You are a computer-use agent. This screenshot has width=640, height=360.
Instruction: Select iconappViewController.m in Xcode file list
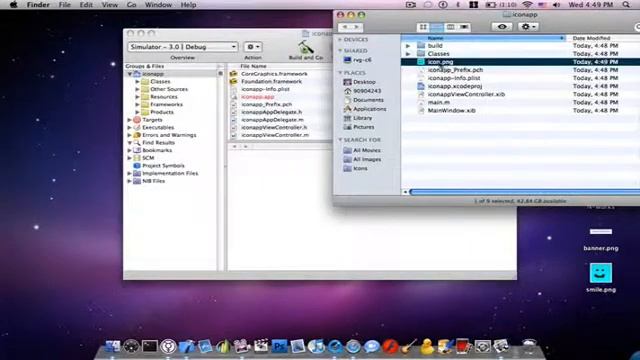click(x=275, y=135)
